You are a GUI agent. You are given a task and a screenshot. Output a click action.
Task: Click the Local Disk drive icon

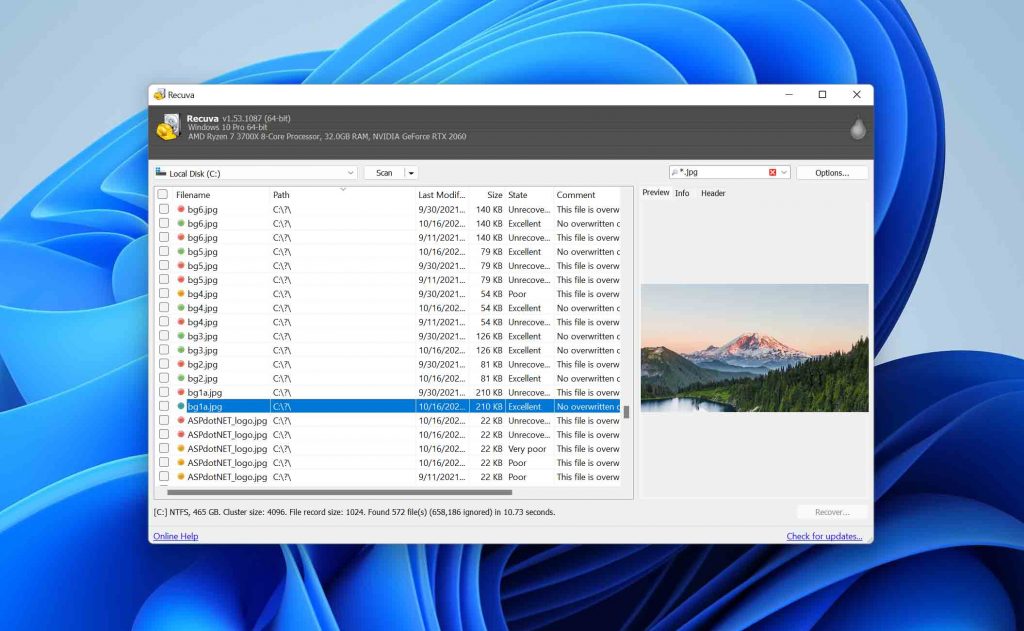(160, 172)
